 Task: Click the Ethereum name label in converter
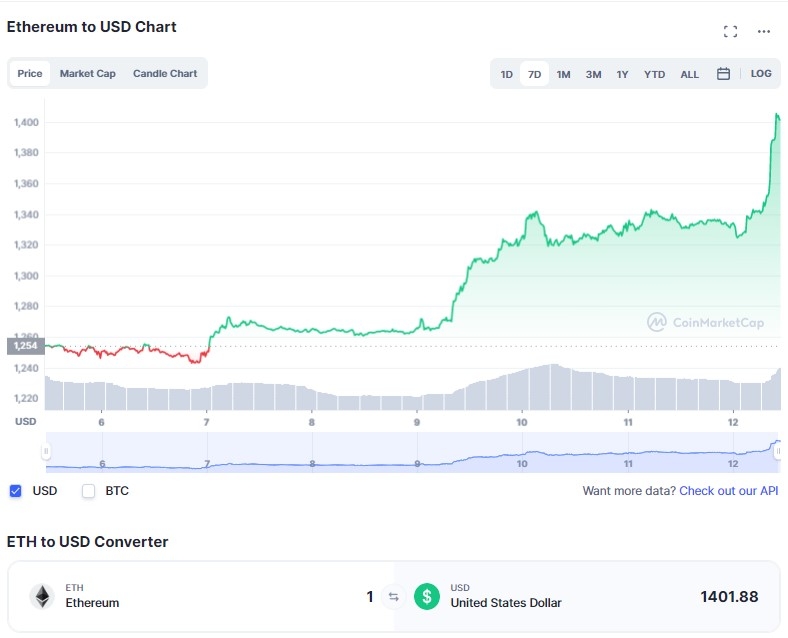click(x=92, y=603)
